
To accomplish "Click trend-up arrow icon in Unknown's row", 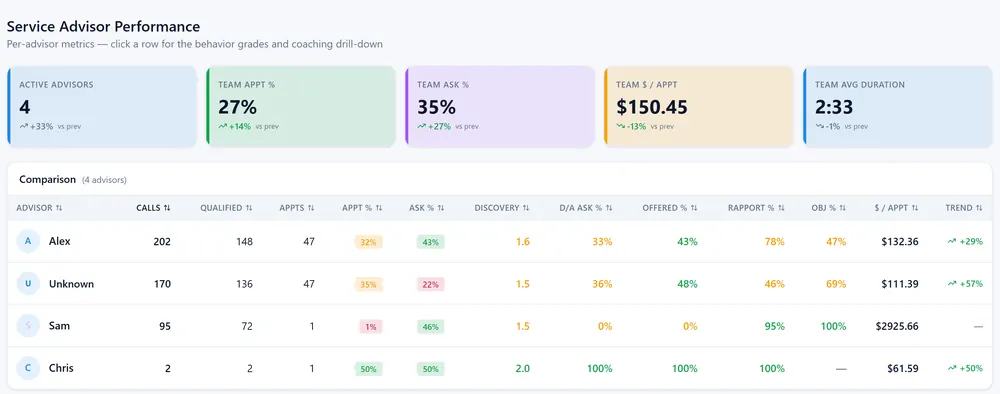I will coord(952,284).
